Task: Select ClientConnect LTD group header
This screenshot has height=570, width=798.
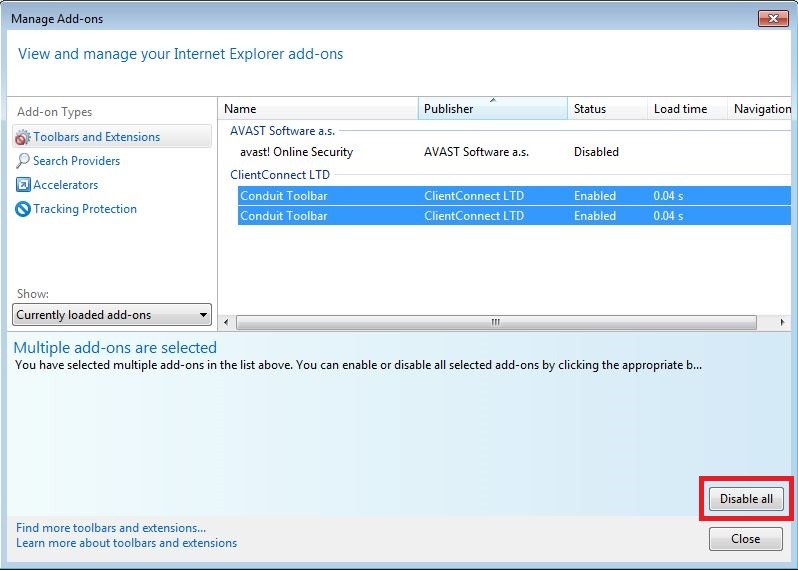Action: pos(279,175)
